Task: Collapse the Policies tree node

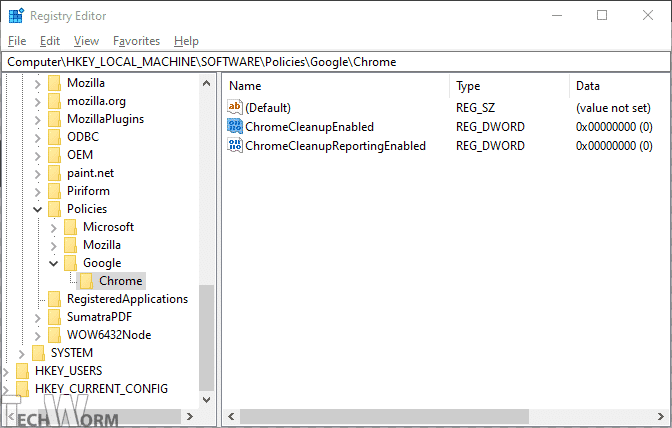Action: [38, 209]
